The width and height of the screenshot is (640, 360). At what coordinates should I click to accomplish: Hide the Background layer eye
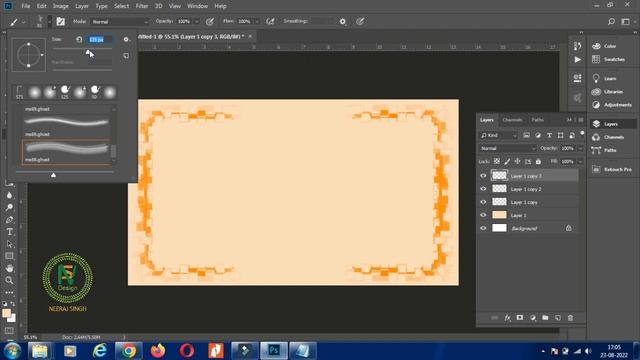(483, 228)
